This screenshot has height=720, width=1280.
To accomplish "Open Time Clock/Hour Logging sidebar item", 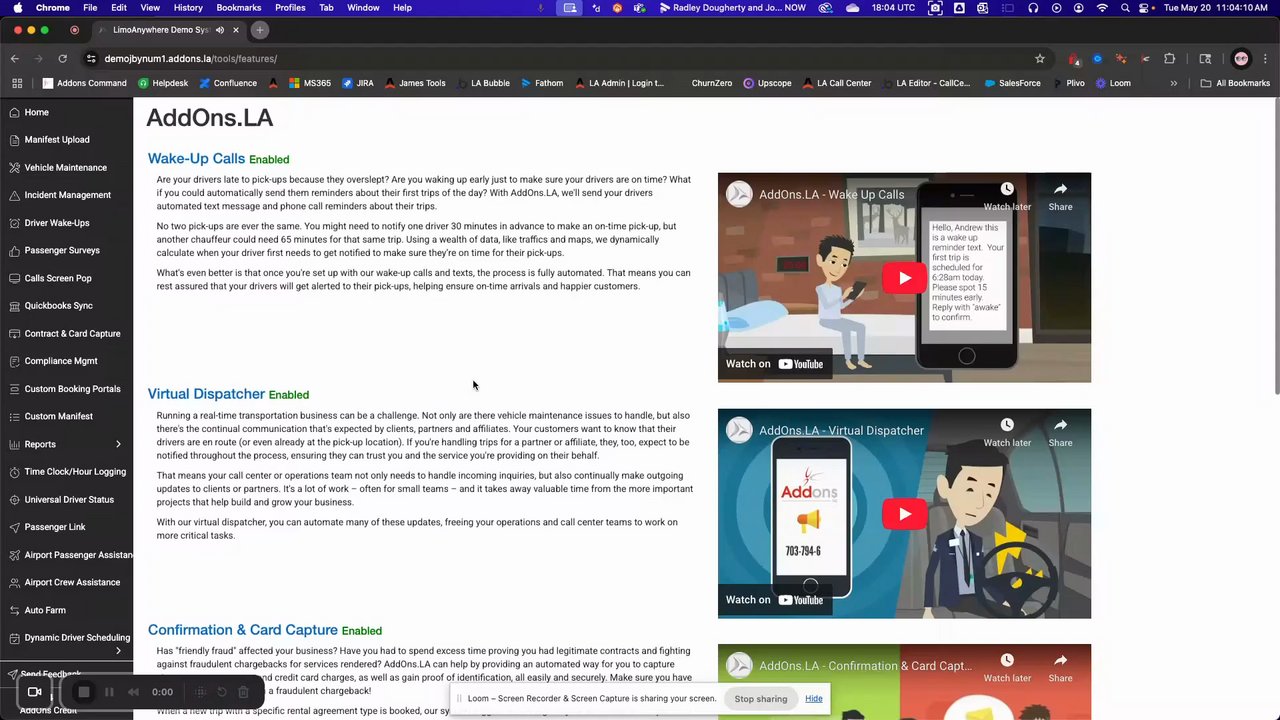I will tap(75, 472).
